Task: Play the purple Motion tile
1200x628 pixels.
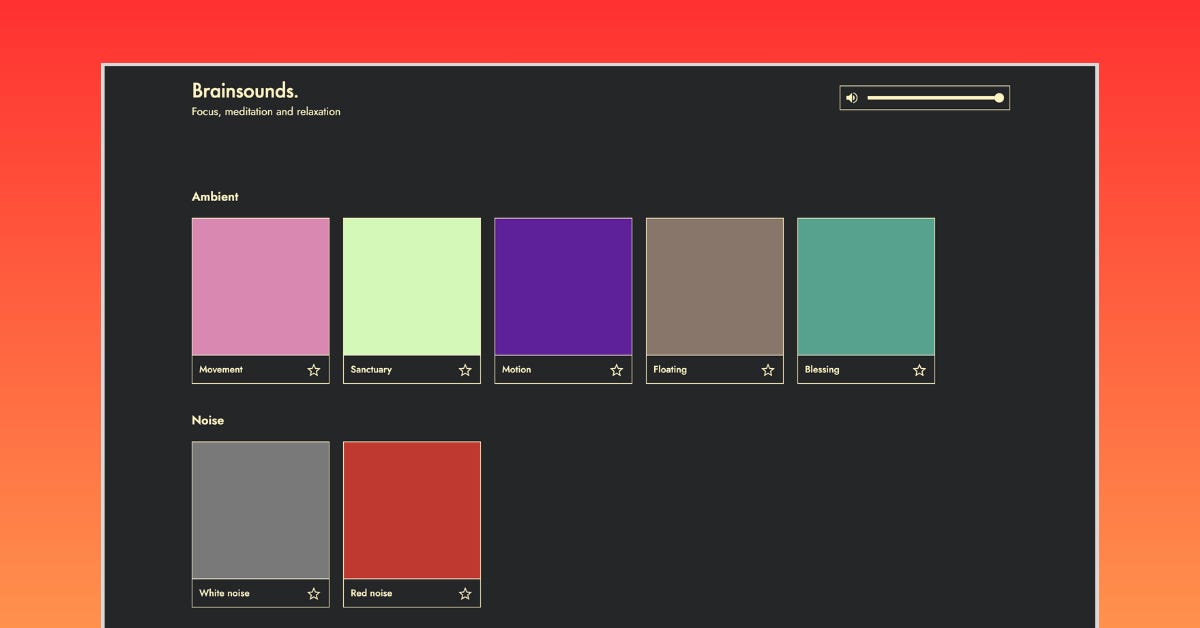Action: pyautogui.click(x=563, y=287)
